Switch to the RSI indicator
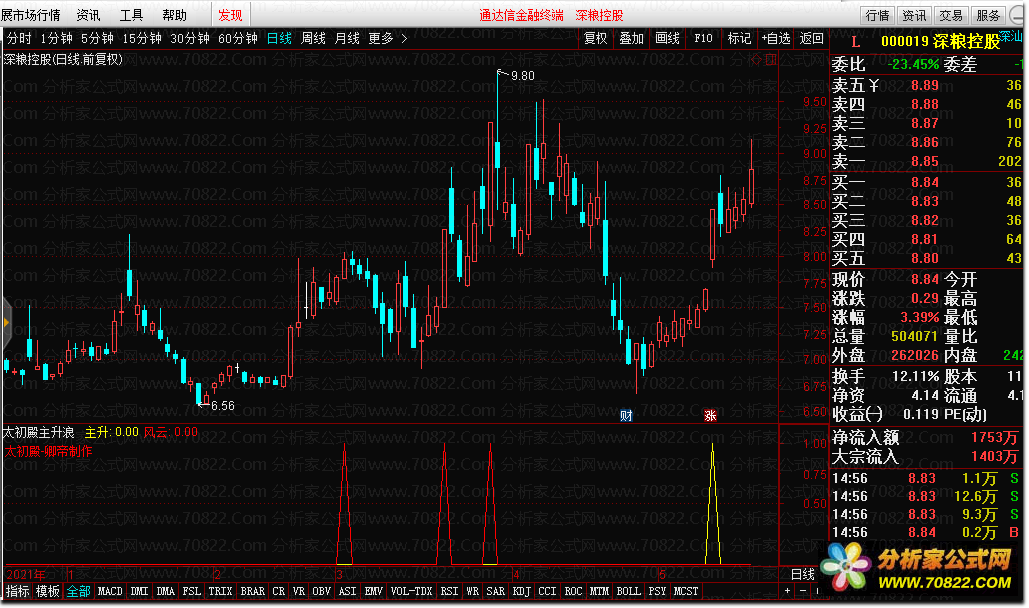The height and width of the screenshot is (608, 1029). point(450,591)
